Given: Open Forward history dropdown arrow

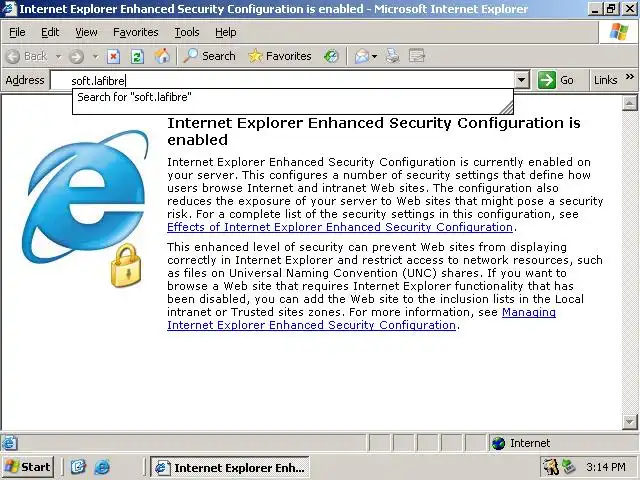Looking at the screenshot, I should (x=96, y=57).
